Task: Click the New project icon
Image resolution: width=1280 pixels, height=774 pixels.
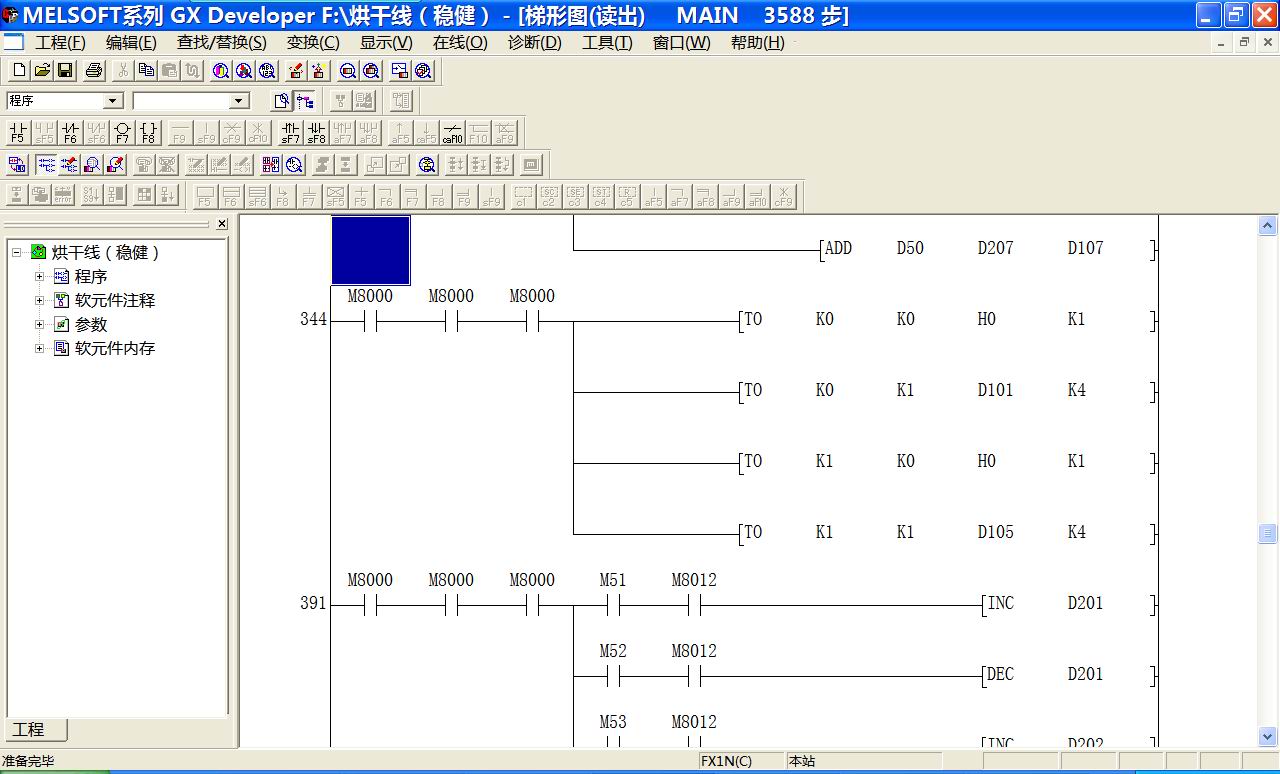Action: click(19, 70)
